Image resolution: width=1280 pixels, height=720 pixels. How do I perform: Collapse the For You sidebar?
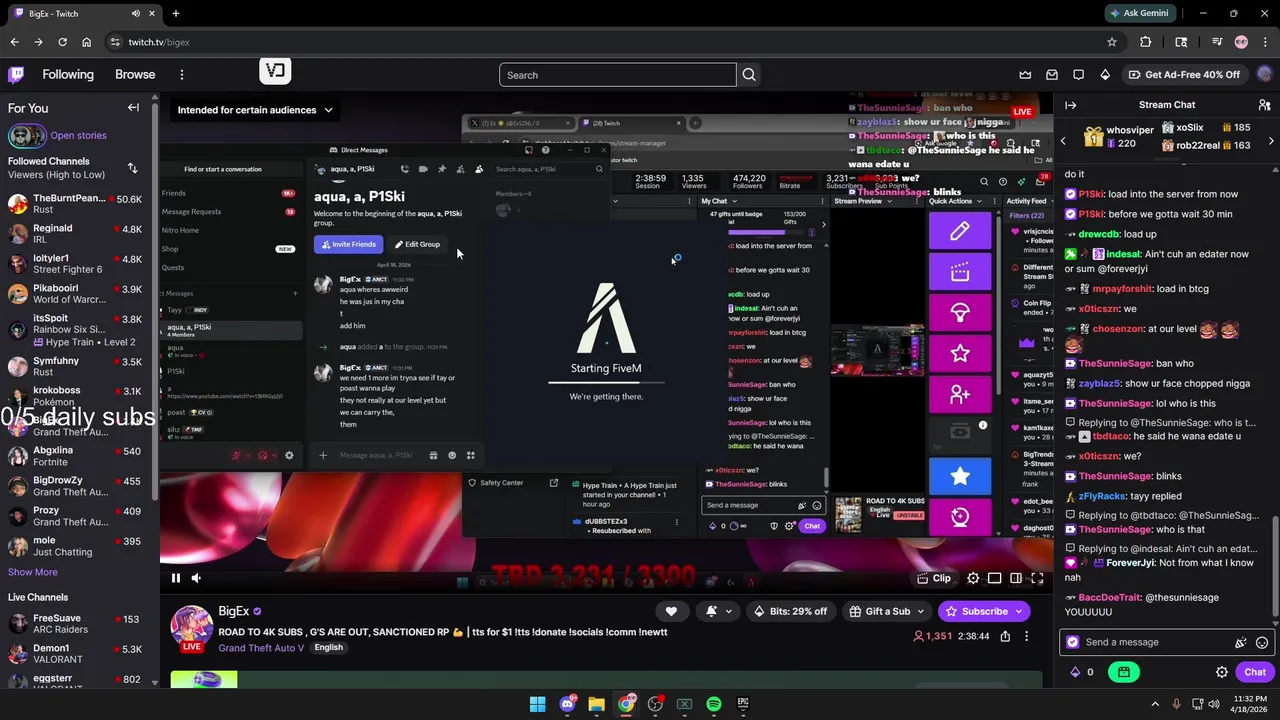pyautogui.click(x=133, y=108)
